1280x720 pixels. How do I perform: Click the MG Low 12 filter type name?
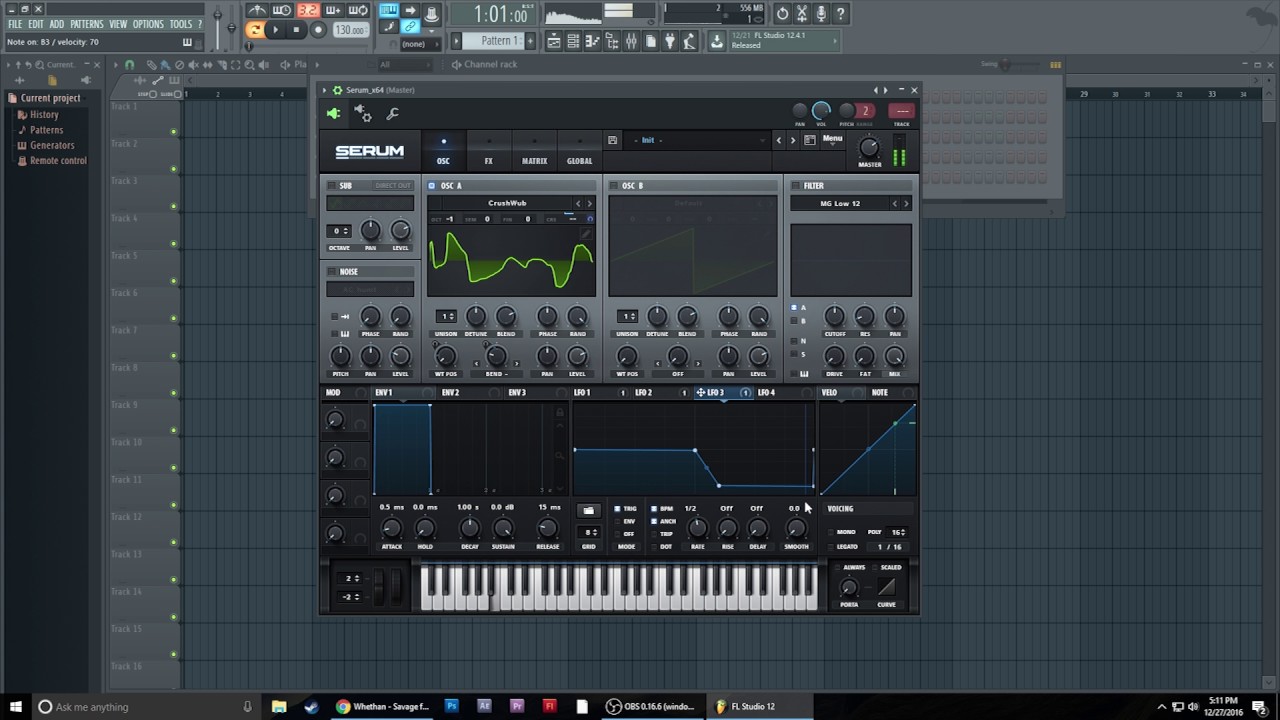click(x=840, y=203)
